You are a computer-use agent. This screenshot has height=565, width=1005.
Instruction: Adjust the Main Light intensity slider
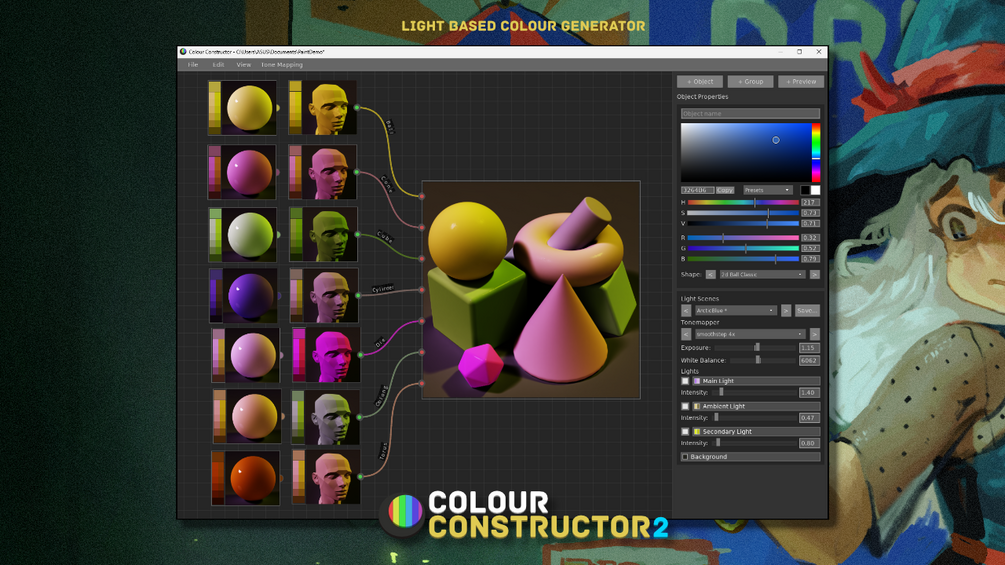click(754, 392)
